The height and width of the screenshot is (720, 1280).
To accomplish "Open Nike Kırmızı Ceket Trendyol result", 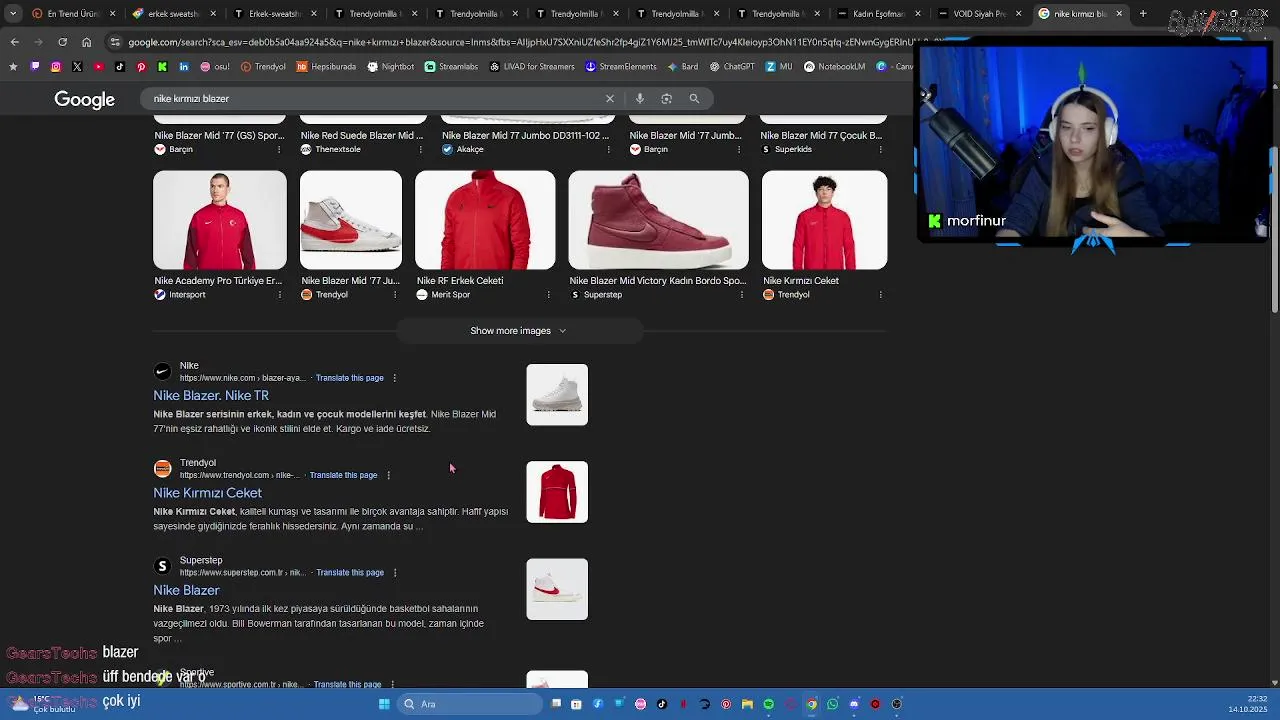I will click(207, 493).
